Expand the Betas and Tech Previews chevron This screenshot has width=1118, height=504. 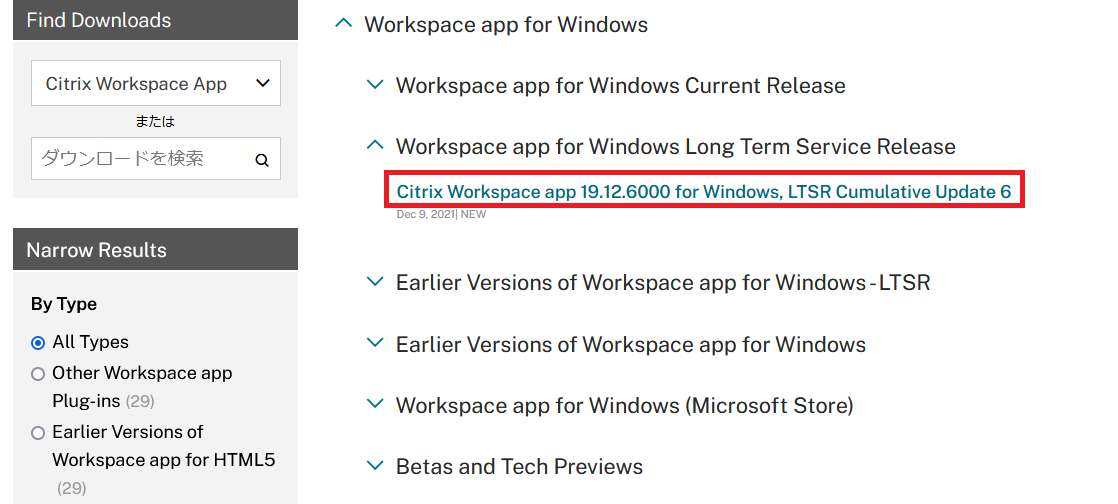[x=375, y=466]
